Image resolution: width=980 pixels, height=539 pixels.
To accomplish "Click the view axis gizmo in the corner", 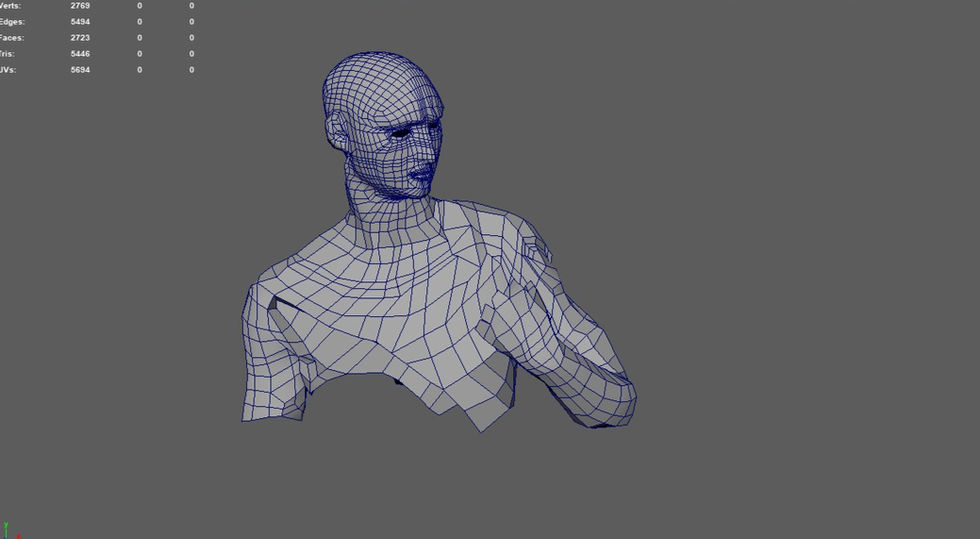I will 9,531.
